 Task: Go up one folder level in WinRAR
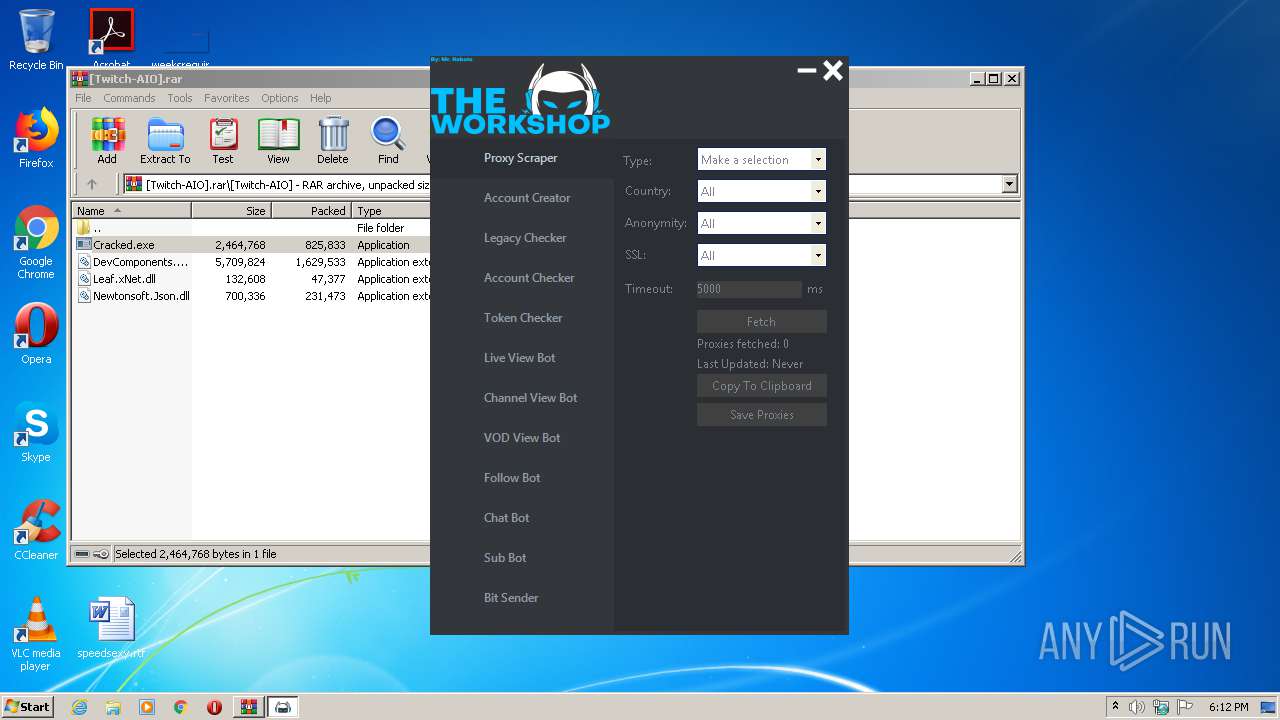pos(92,184)
